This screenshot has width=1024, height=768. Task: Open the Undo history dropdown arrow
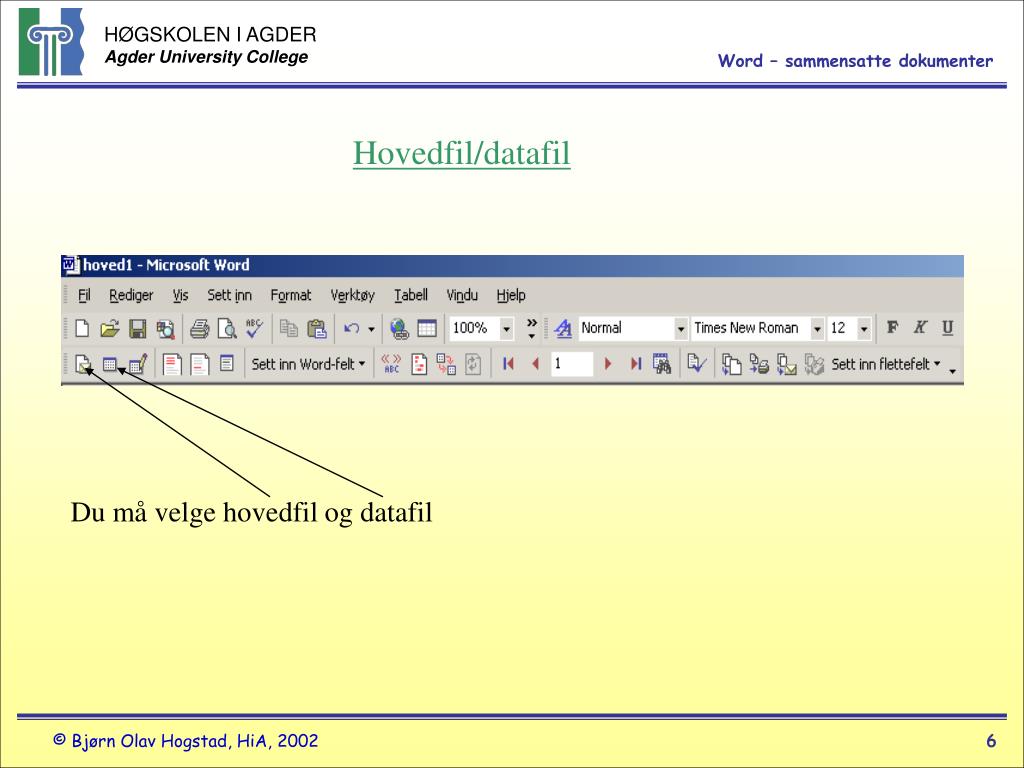click(371, 328)
